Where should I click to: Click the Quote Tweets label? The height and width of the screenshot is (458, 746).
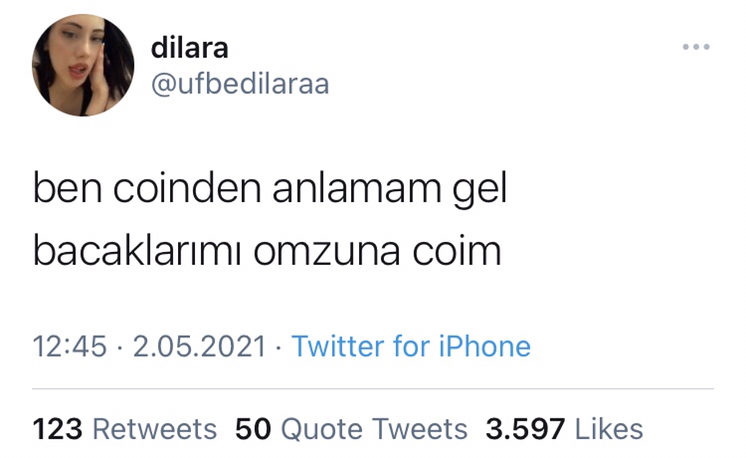[374, 429]
